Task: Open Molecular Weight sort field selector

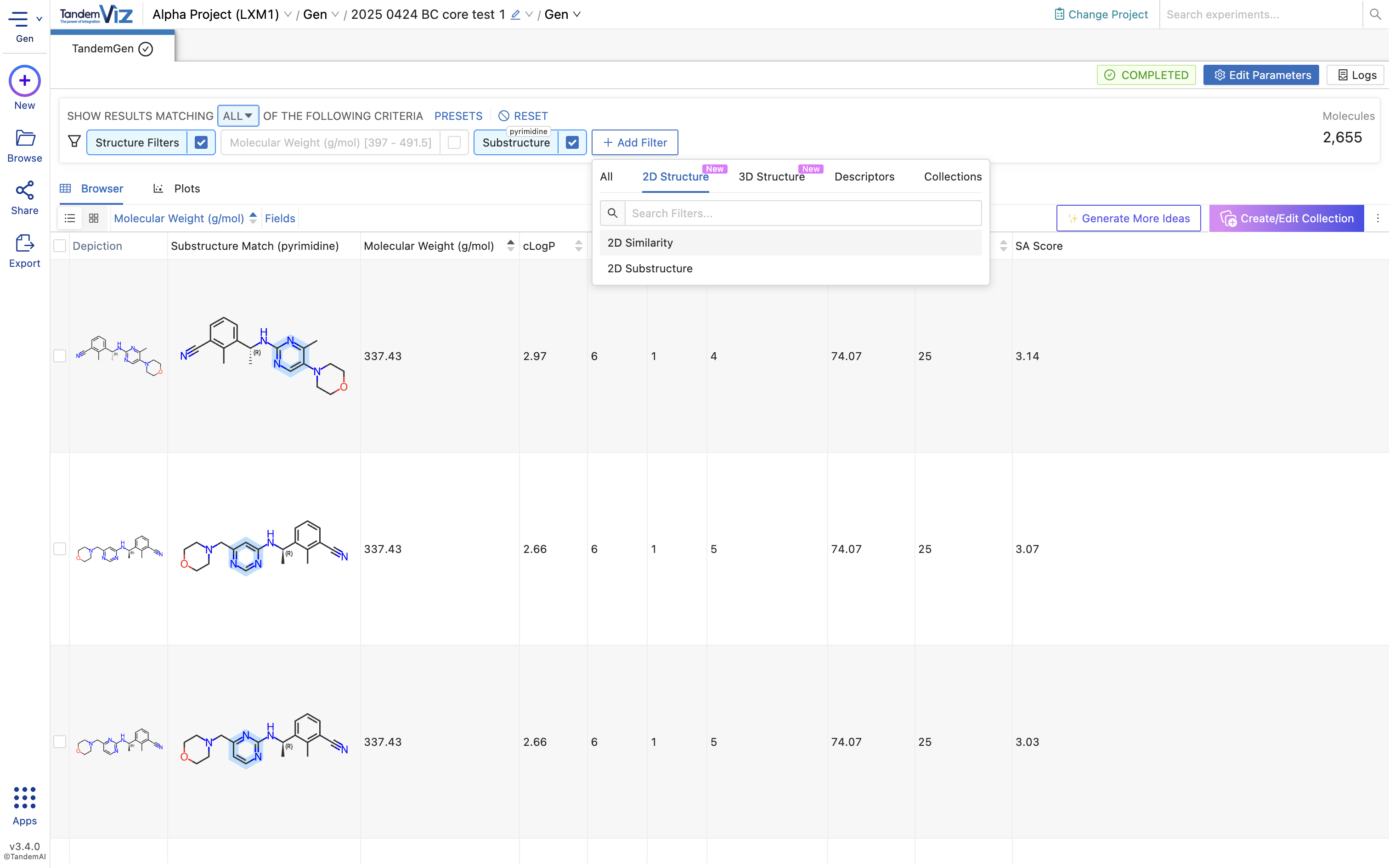Action: tap(179, 218)
